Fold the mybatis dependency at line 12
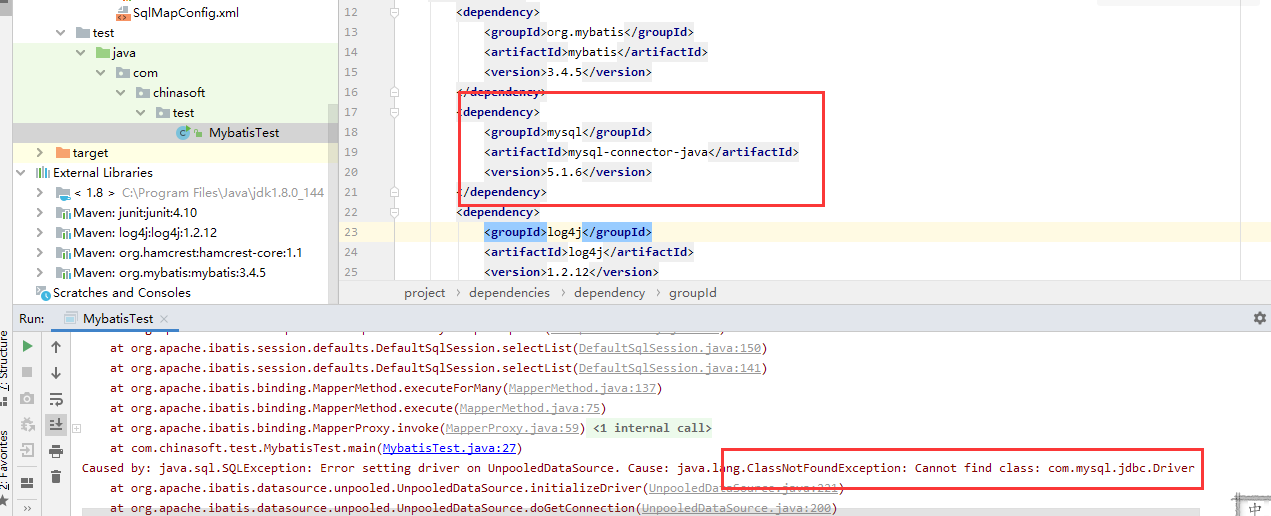Image resolution: width=1271 pixels, height=516 pixels. 395,13
